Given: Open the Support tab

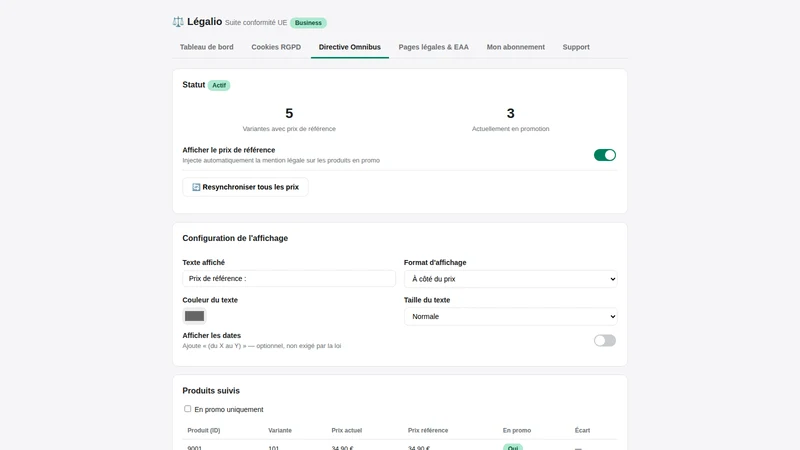Looking at the screenshot, I should point(576,47).
